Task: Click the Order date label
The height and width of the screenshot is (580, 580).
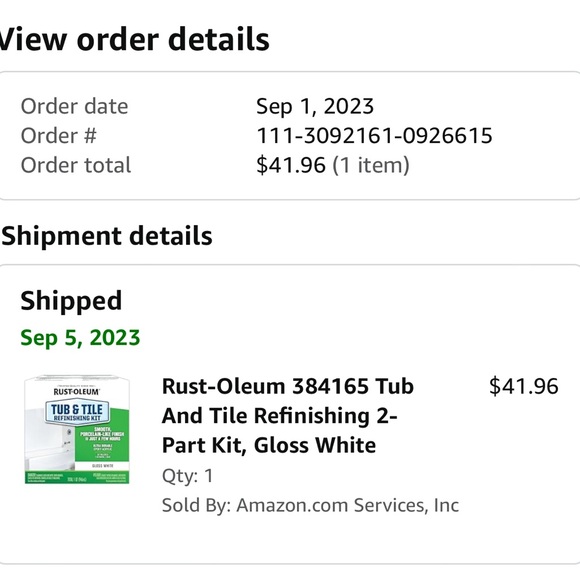Action: [x=74, y=106]
